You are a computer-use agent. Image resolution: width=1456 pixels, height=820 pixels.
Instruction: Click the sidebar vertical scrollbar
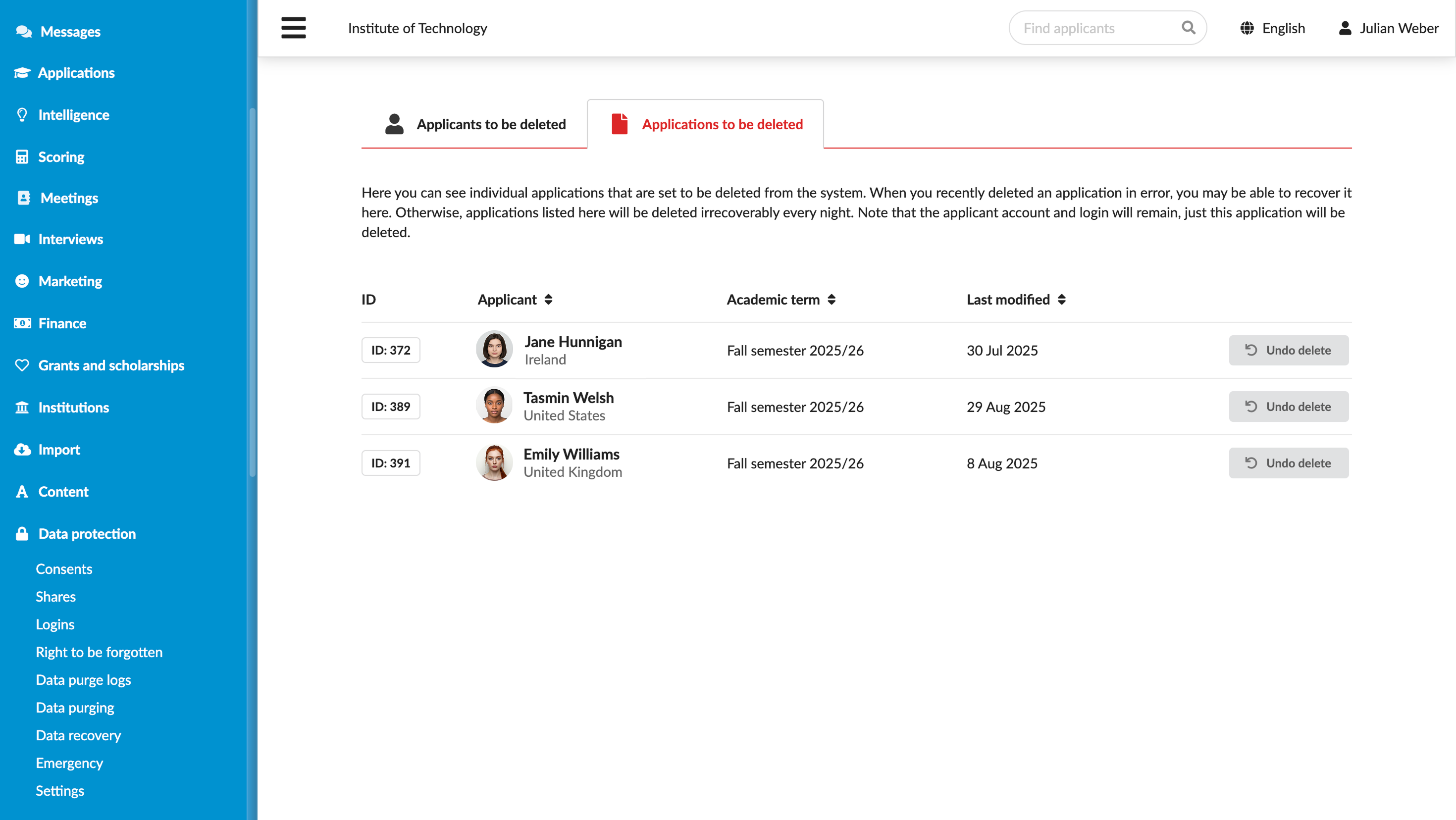(x=252, y=291)
